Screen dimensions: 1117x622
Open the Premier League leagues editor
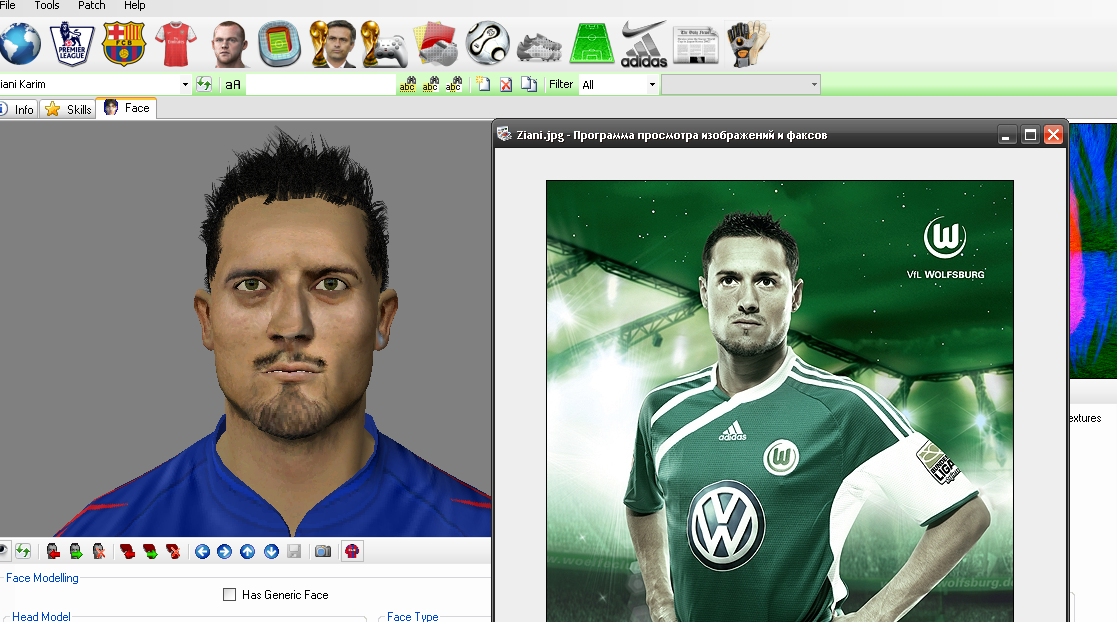click(x=72, y=44)
